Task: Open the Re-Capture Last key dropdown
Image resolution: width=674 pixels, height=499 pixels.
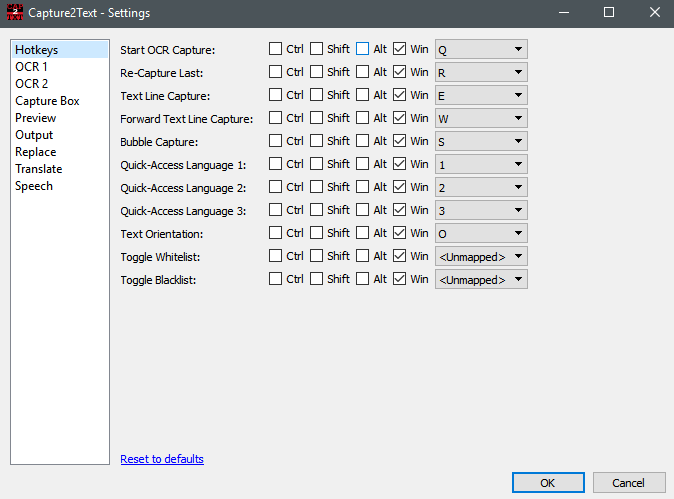Action: point(481,72)
